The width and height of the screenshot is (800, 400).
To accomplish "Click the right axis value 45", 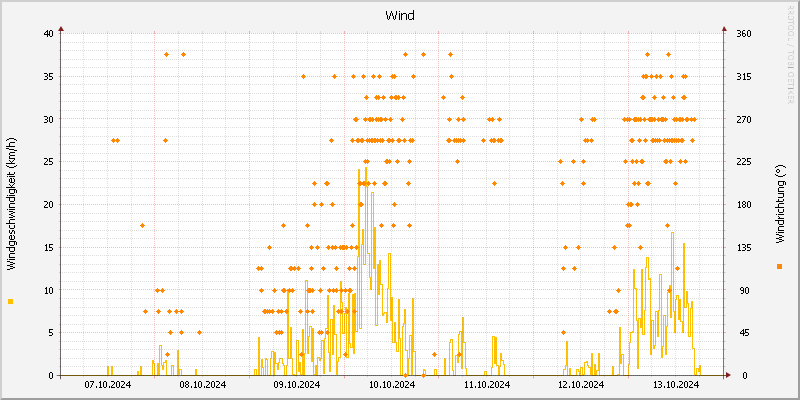I will pos(742,333).
